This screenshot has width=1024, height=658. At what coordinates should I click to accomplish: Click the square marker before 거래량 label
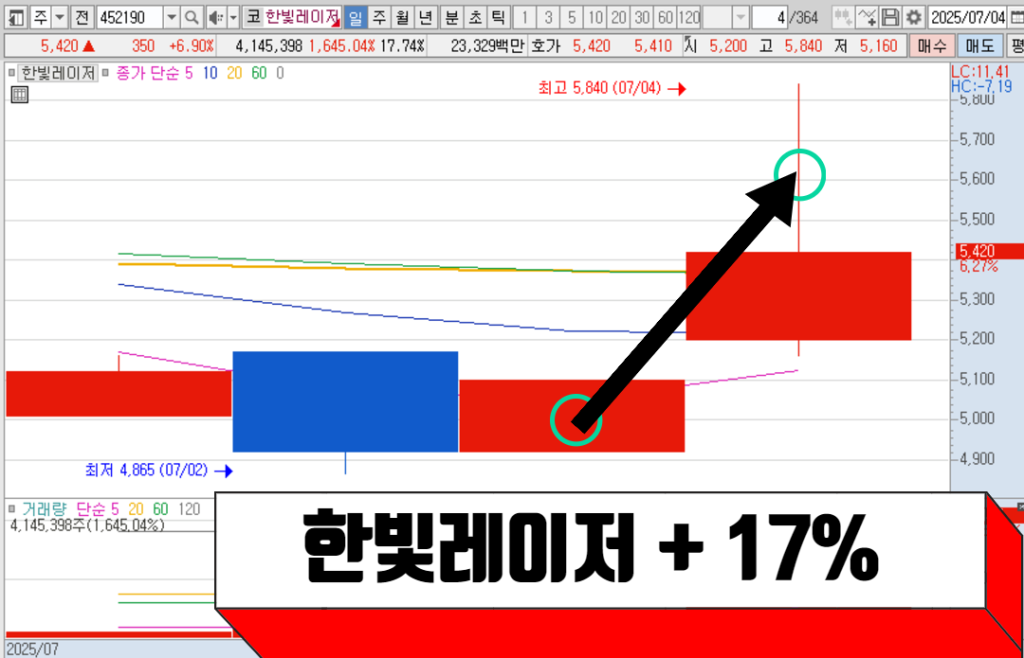11,509
